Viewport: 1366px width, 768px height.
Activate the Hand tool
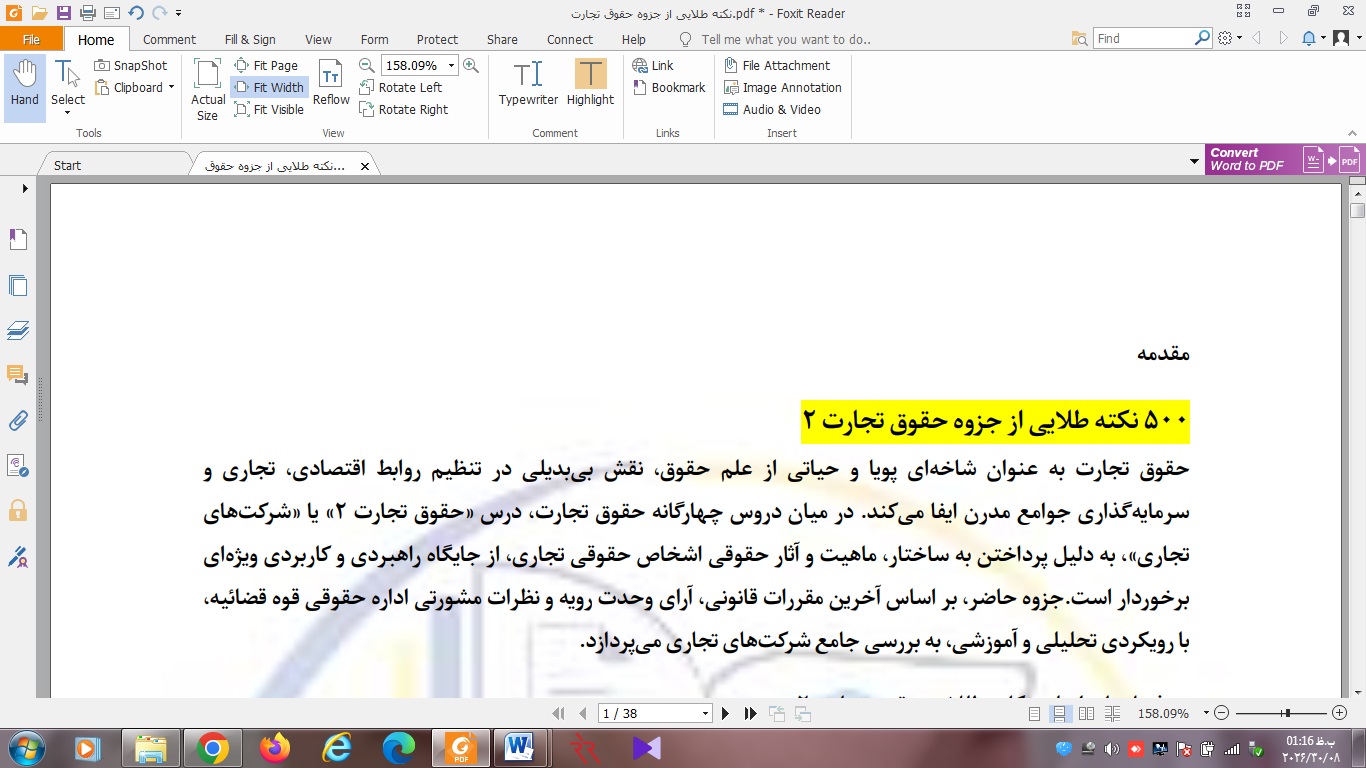pos(25,88)
